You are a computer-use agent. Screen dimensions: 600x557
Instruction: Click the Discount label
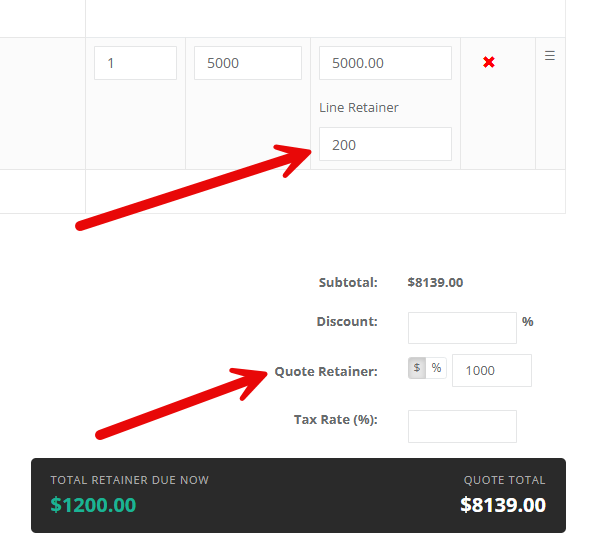[x=347, y=321]
